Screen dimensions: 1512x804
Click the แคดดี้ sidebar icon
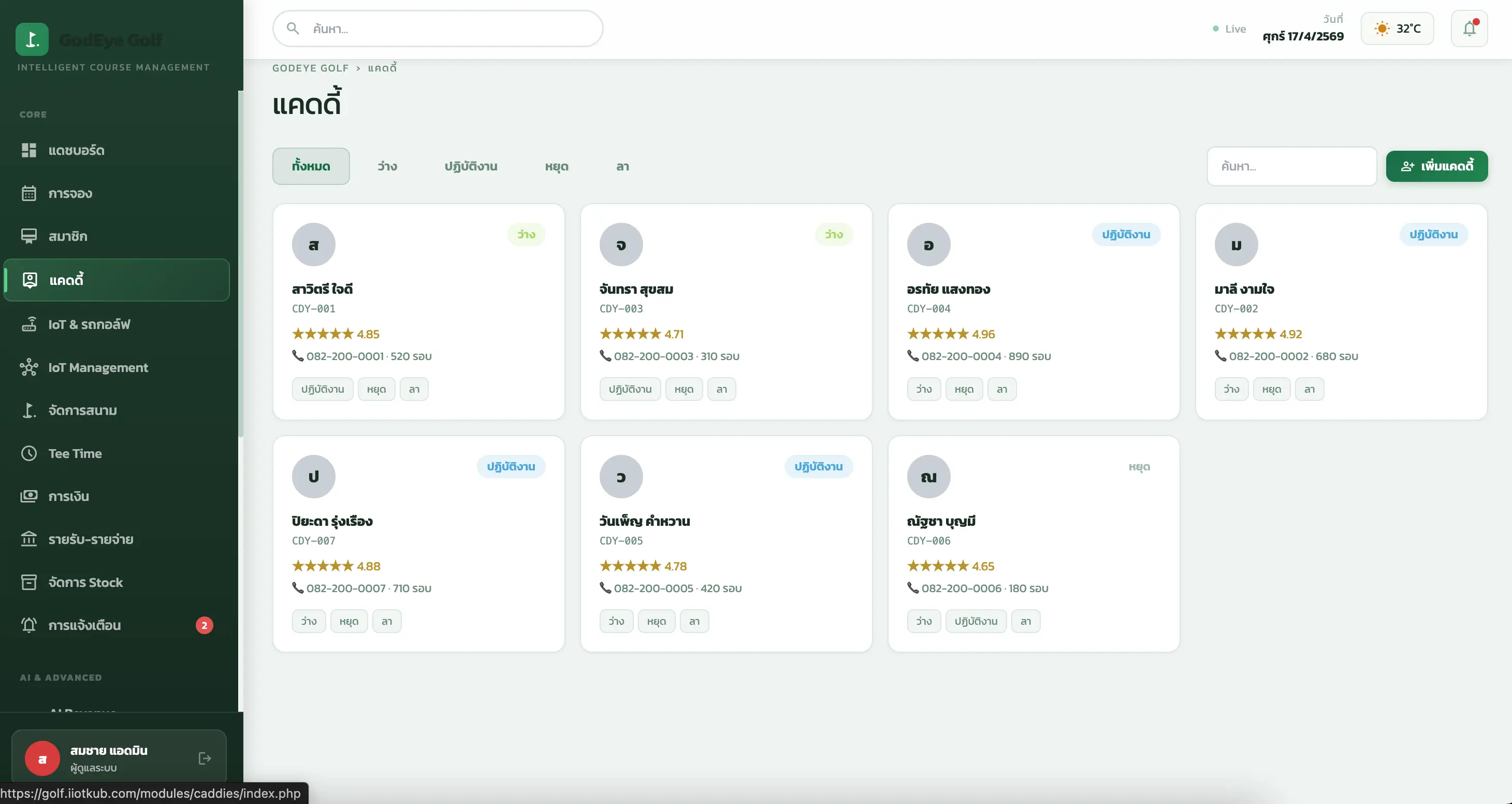coord(30,280)
